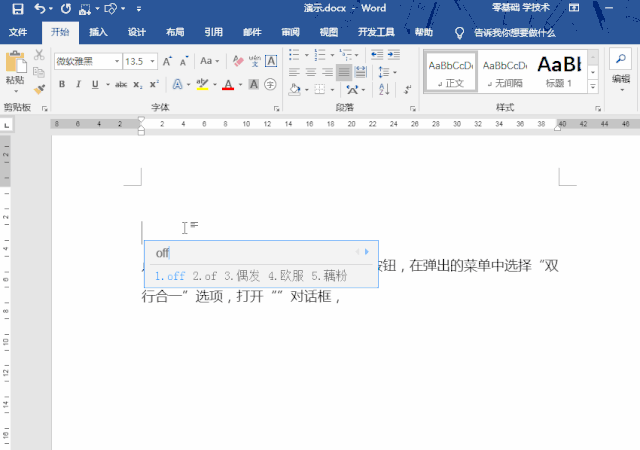640x450 pixels.
Task: Apply distributed alignment
Action: point(361,72)
